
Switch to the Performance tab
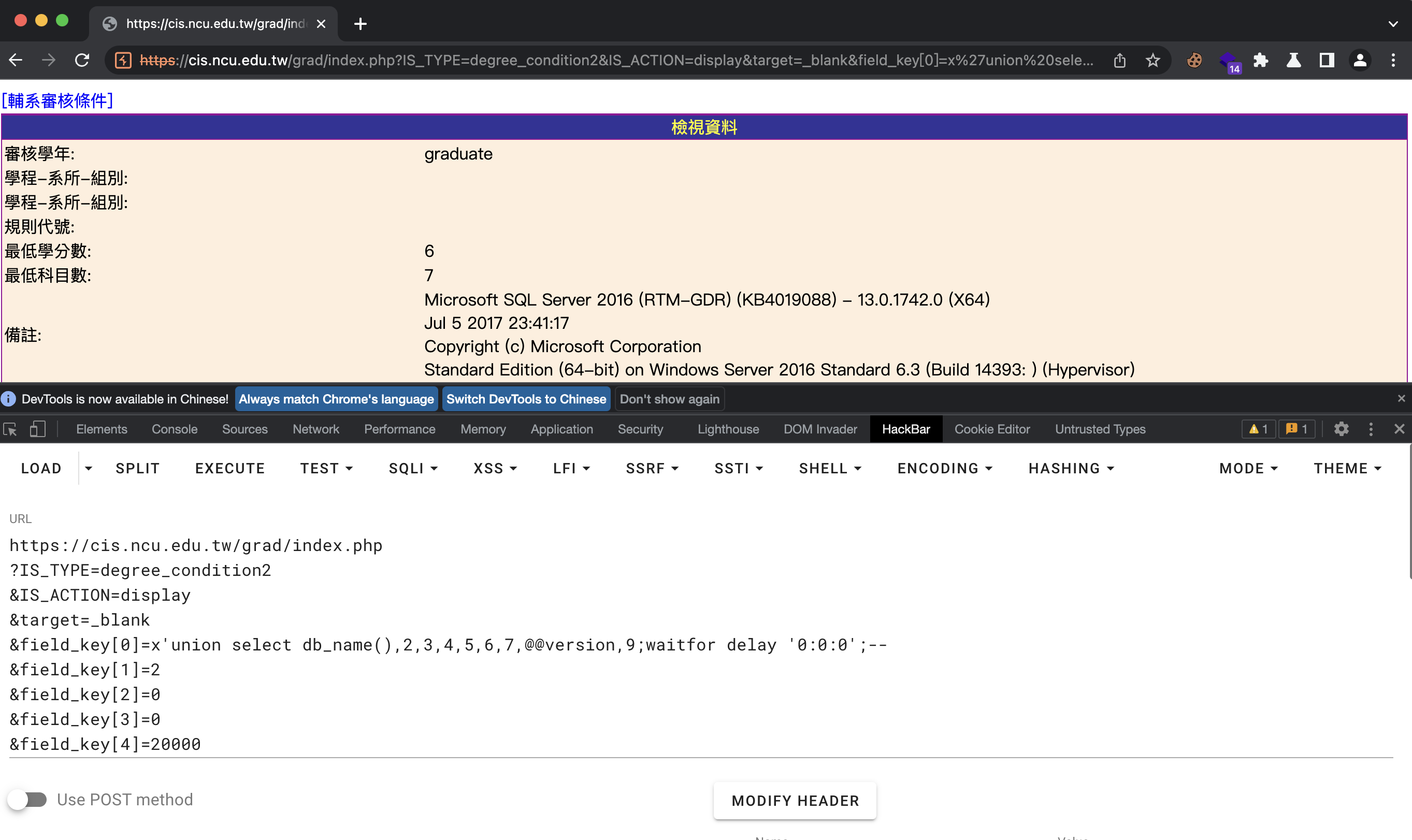(x=400, y=429)
